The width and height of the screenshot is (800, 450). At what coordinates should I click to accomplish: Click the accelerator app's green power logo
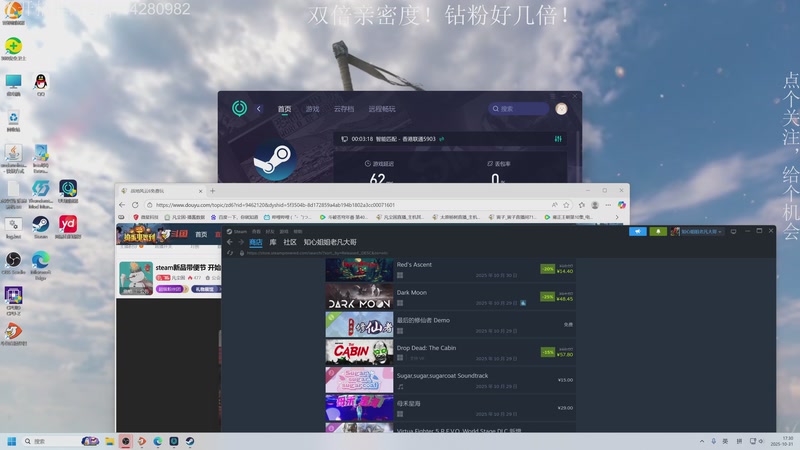[239, 108]
